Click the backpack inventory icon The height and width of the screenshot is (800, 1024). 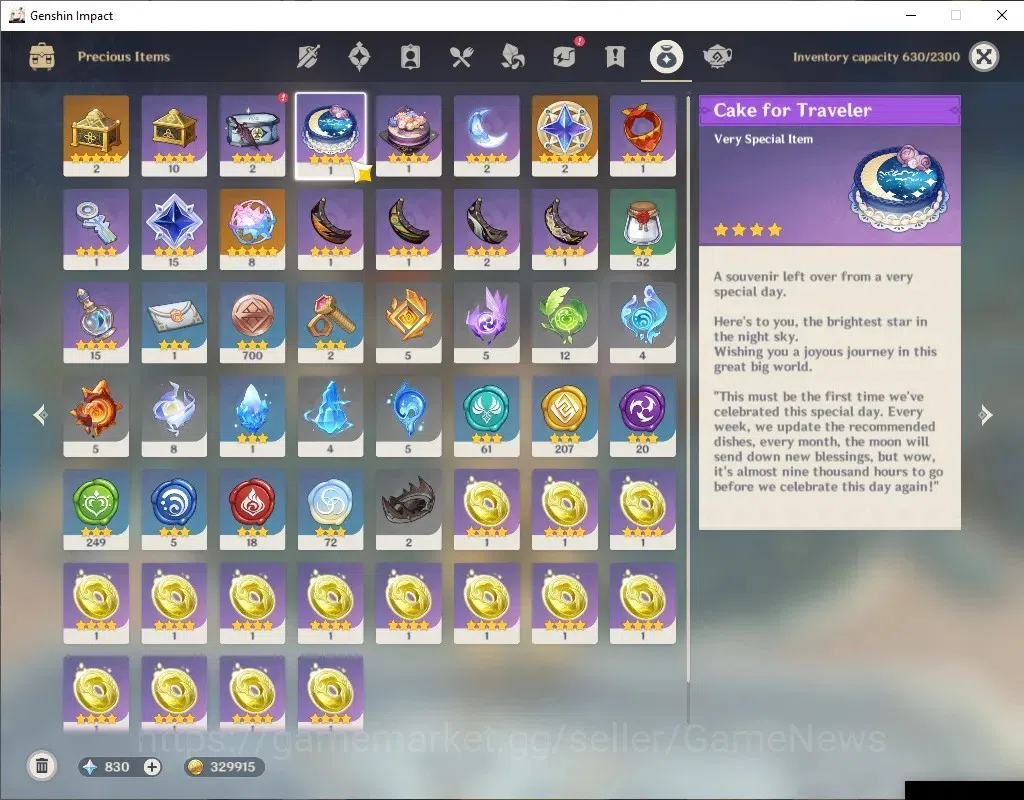42,57
